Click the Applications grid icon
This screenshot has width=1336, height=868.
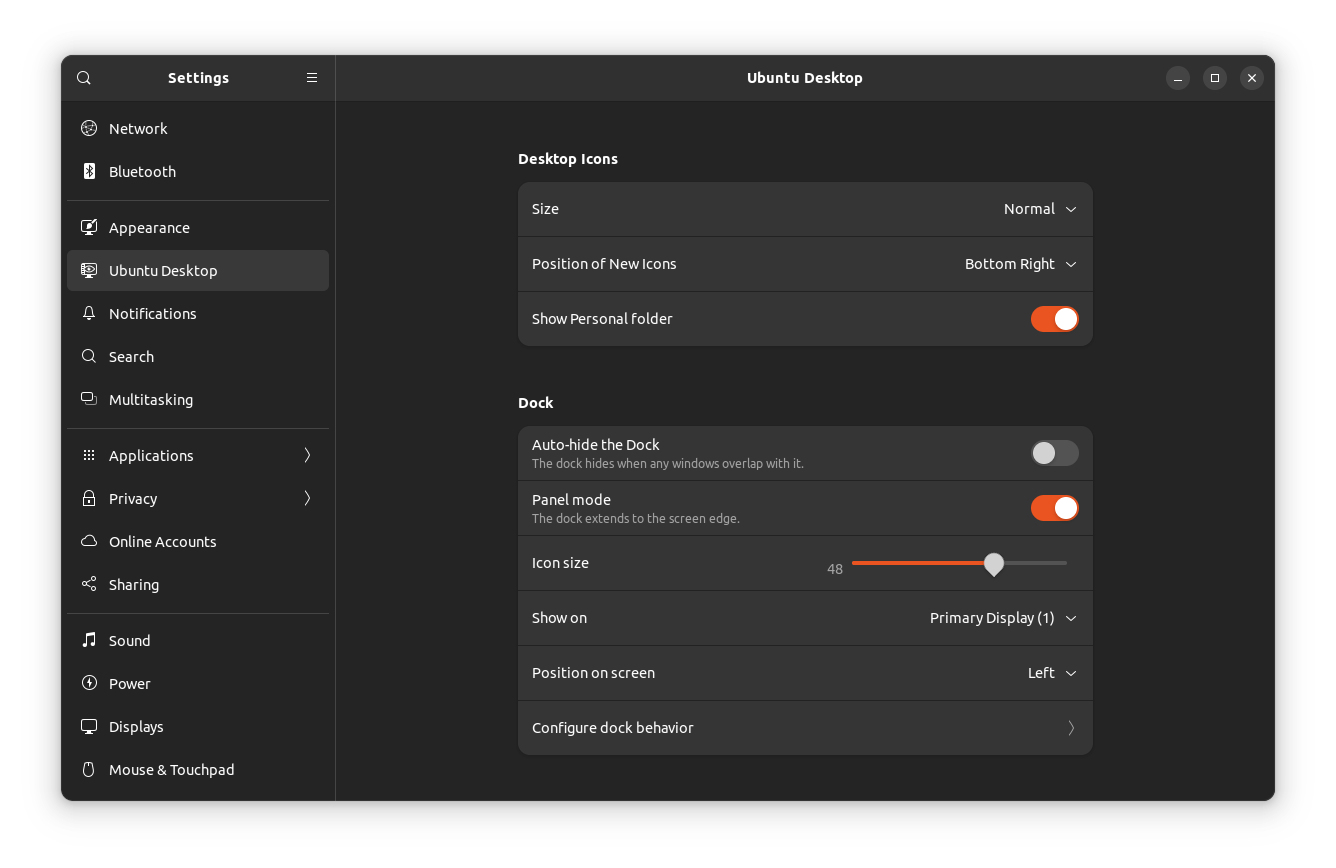click(x=88, y=455)
